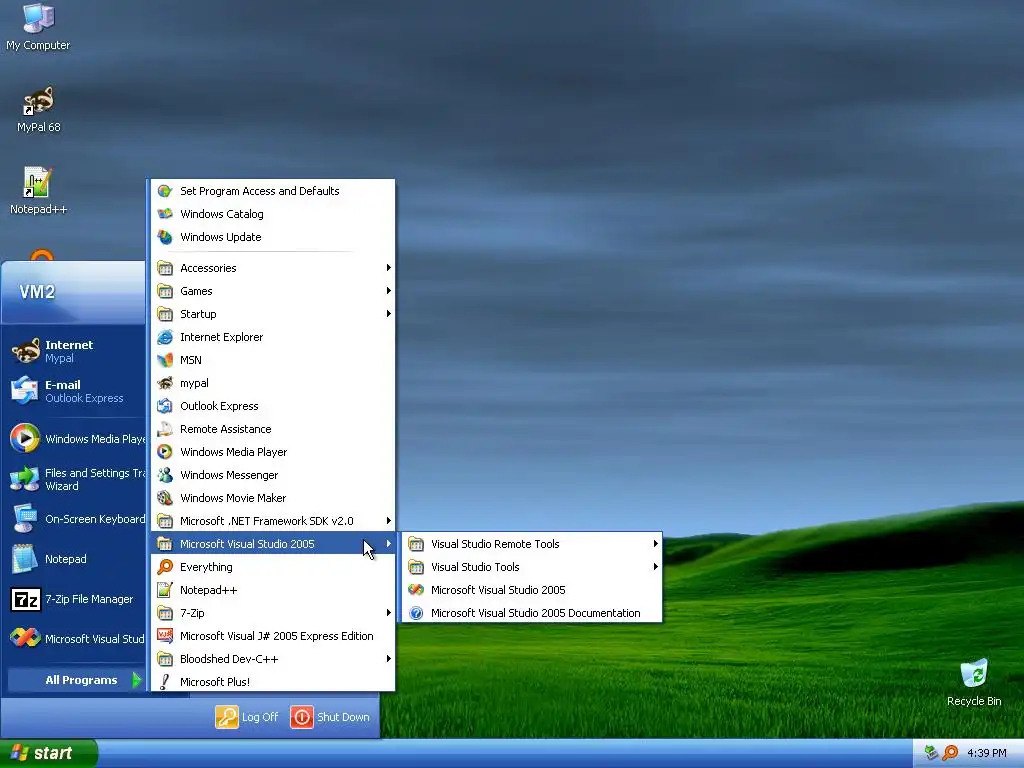Viewport: 1024px width, 768px height.
Task: Open Microsoft Visual Studio from the Start menu's left pane
Action: [x=75, y=639]
